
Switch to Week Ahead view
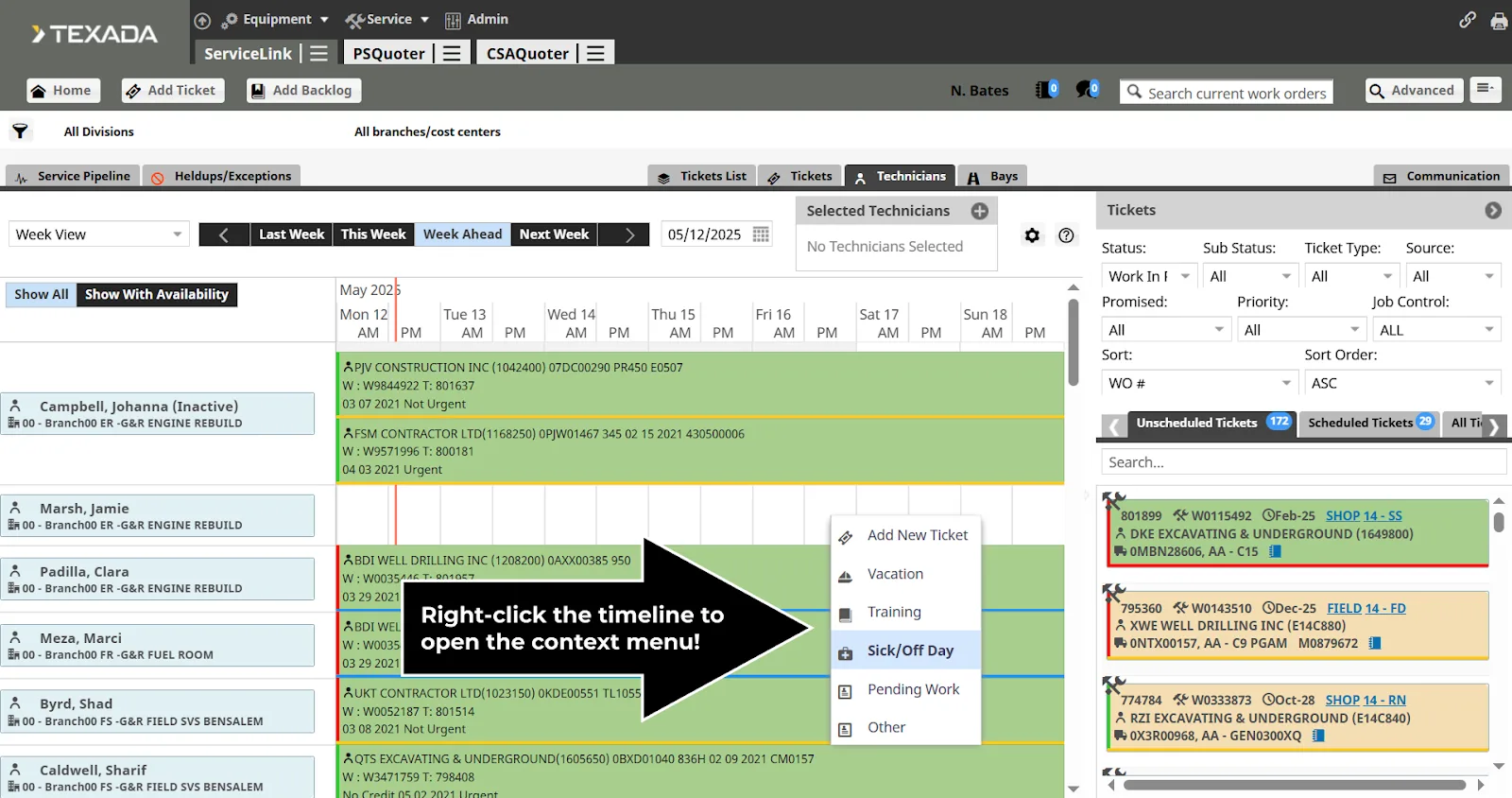(x=462, y=234)
